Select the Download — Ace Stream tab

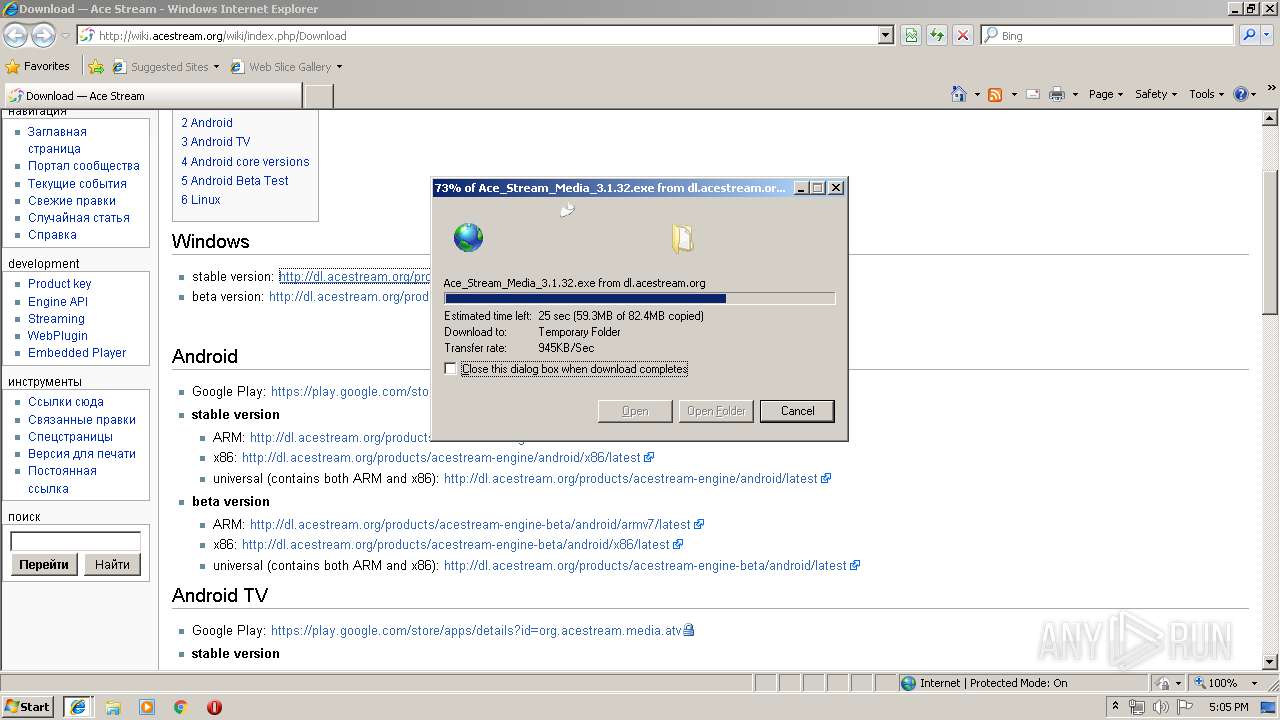click(x=152, y=96)
